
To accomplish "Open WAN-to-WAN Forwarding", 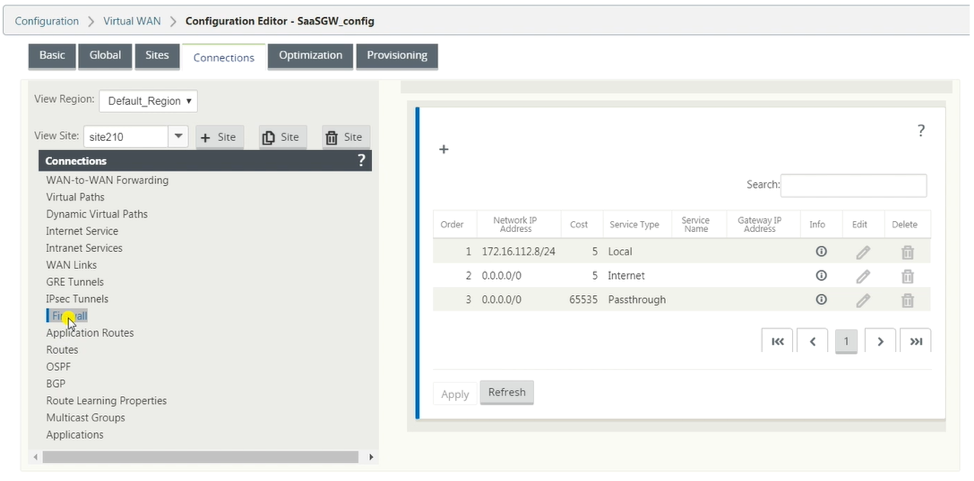I will pos(107,180).
